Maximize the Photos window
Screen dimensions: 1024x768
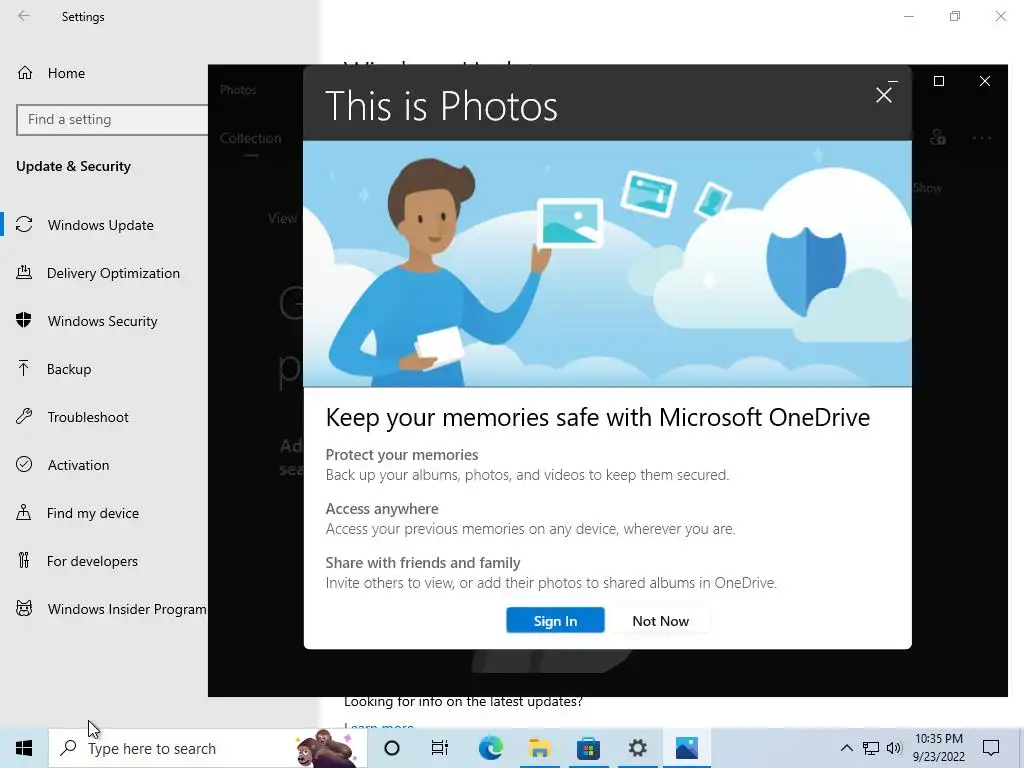point(939,81)
